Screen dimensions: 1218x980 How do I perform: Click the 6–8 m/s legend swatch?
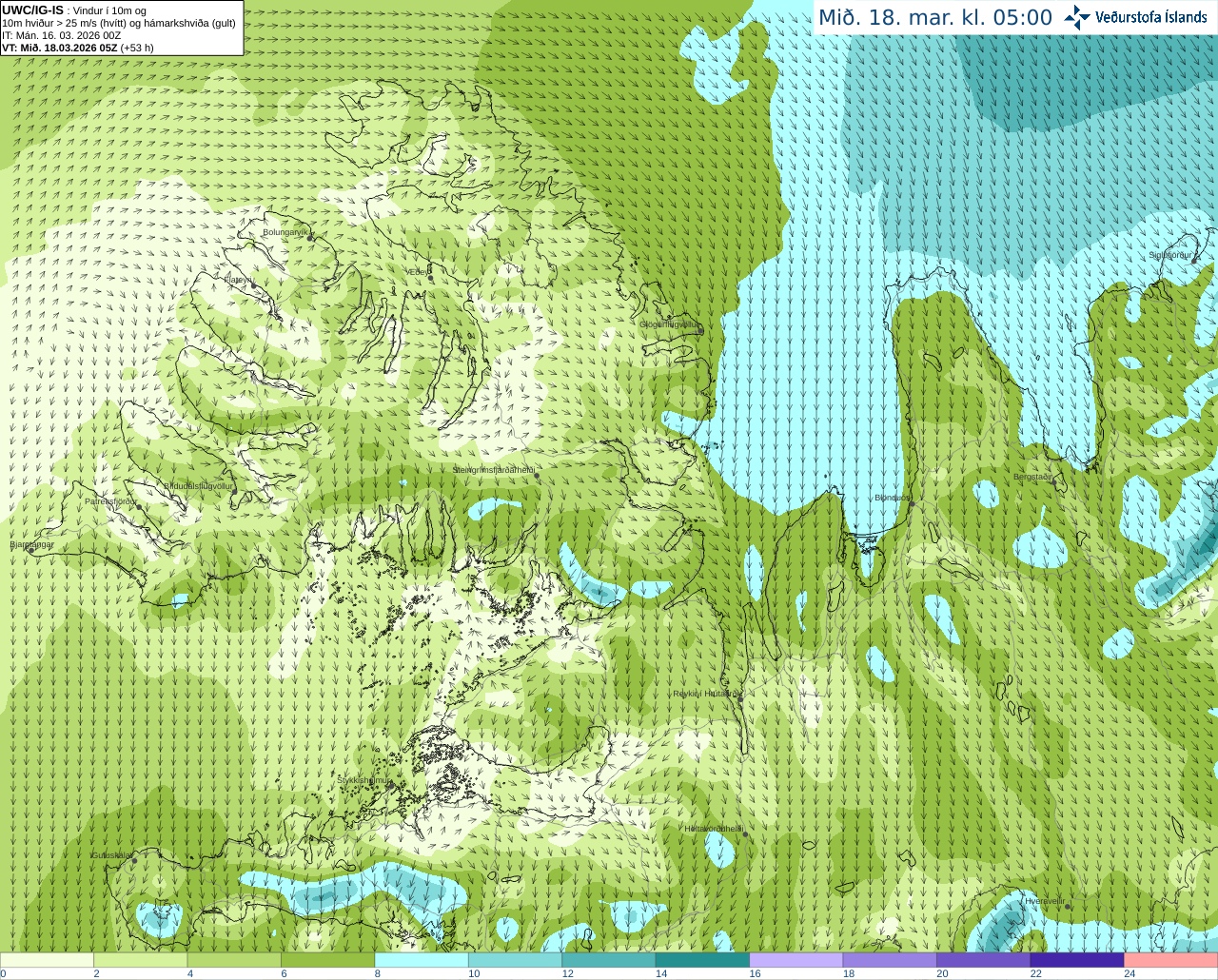(x=328, y=960)
